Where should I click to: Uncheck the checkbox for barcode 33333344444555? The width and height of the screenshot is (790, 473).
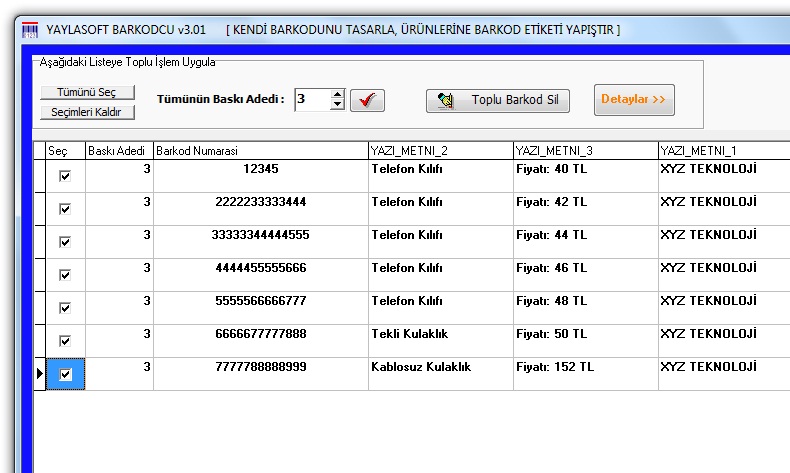pyautogui.click(x=65, y=242)
